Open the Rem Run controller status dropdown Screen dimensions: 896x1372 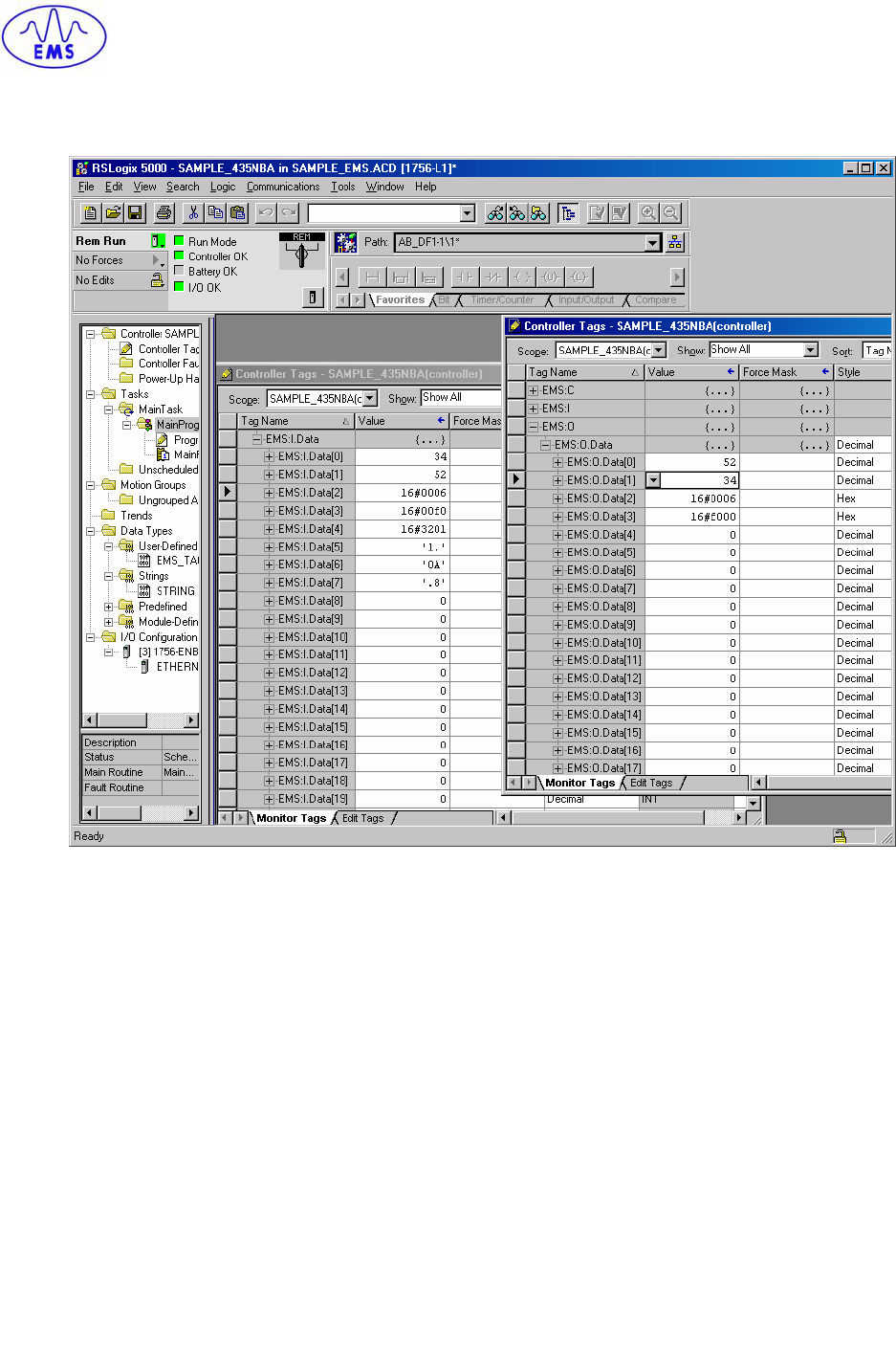158,241
